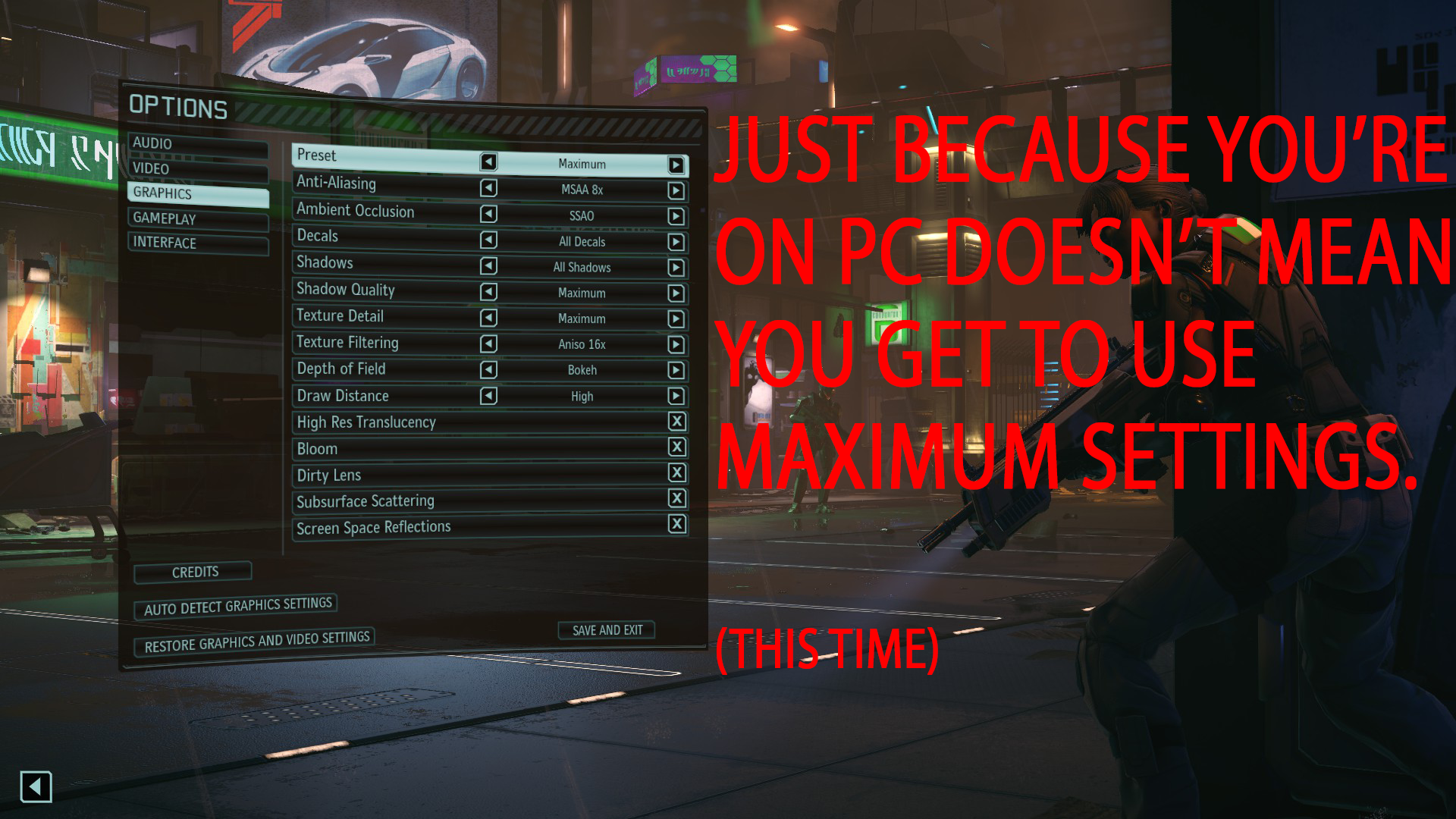Click the right arrow on Anti-Aliasing setting
Image resolution: width=1456 pixels, height=819 pixels.
click(677, 190)
